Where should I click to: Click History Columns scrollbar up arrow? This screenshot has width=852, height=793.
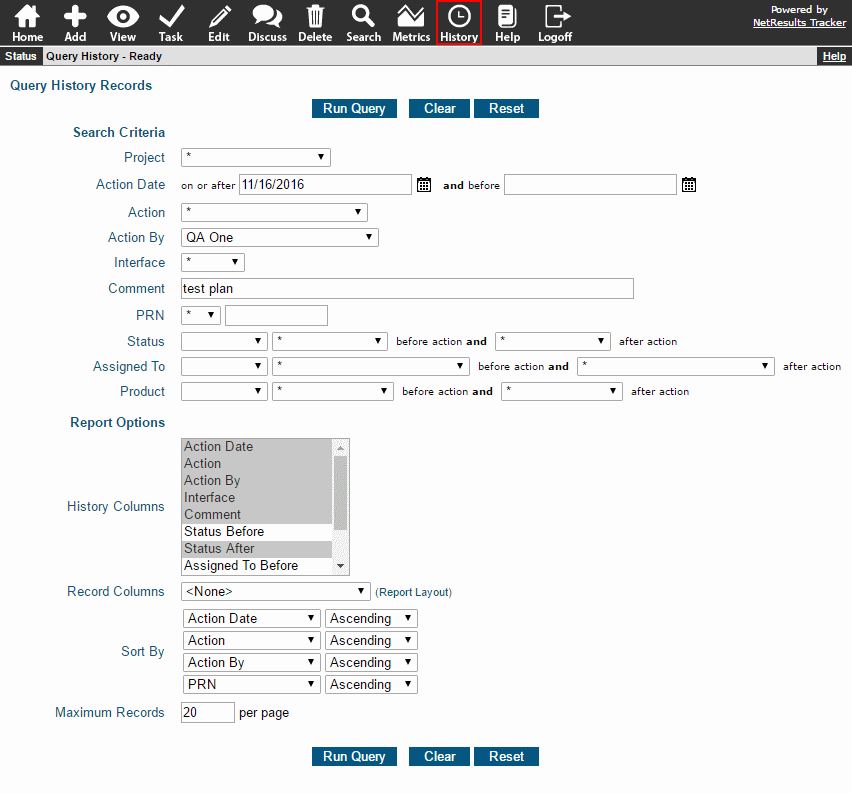tap(341, 448)
